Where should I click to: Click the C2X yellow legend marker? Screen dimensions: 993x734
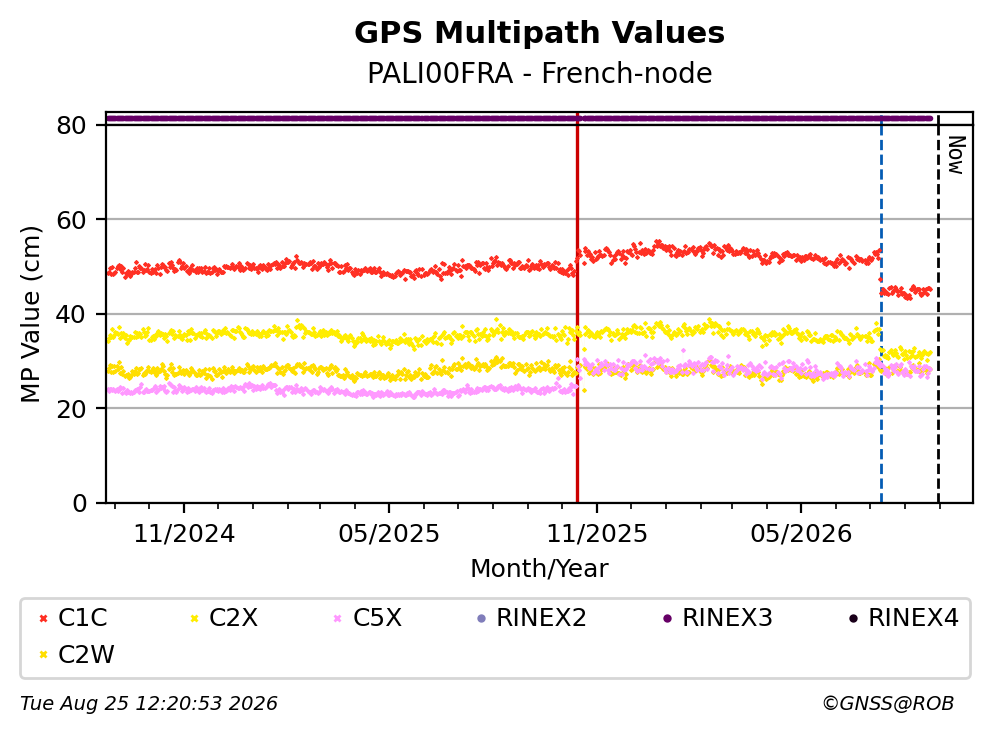194,619
